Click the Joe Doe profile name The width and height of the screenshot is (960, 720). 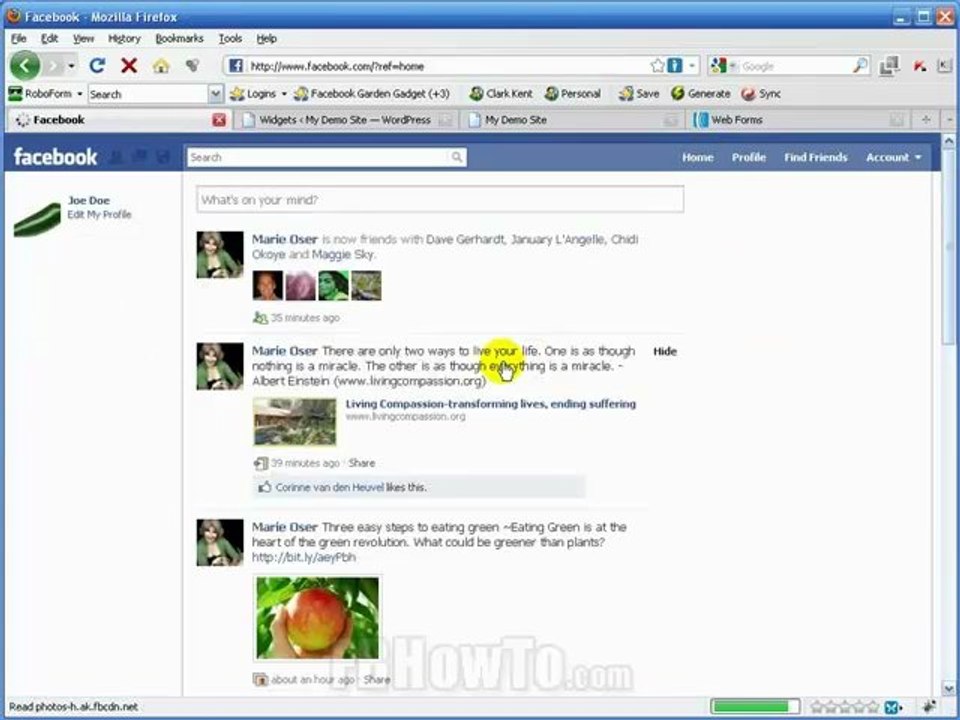click(x=89, y=200)
